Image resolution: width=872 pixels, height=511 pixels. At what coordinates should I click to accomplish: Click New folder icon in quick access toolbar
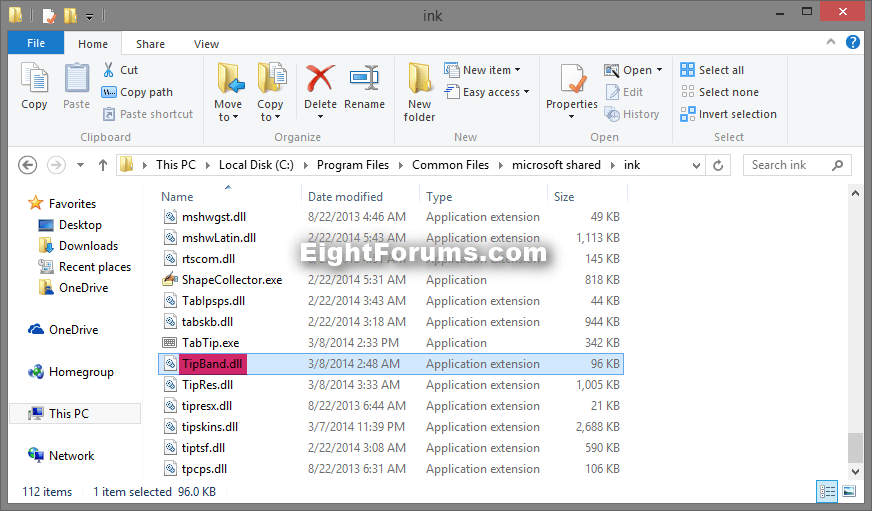[x=71, y=15]
